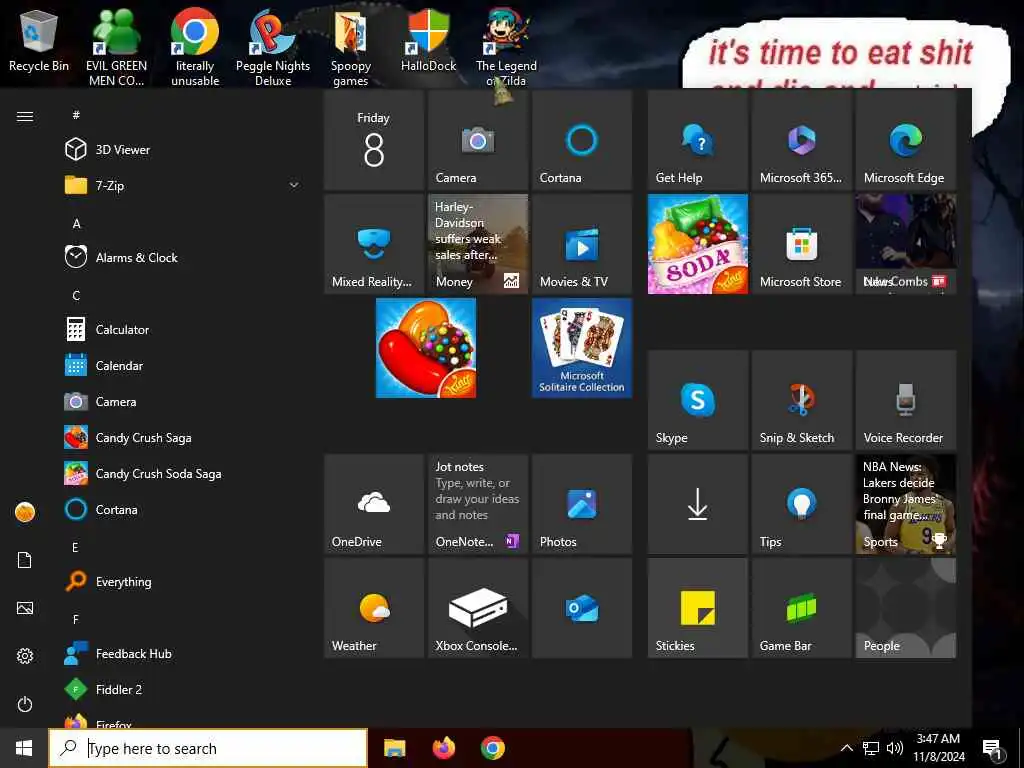Launch Firefox from the taskbar
Viewport: 1024px width, 768px height.
pos(444,748)
